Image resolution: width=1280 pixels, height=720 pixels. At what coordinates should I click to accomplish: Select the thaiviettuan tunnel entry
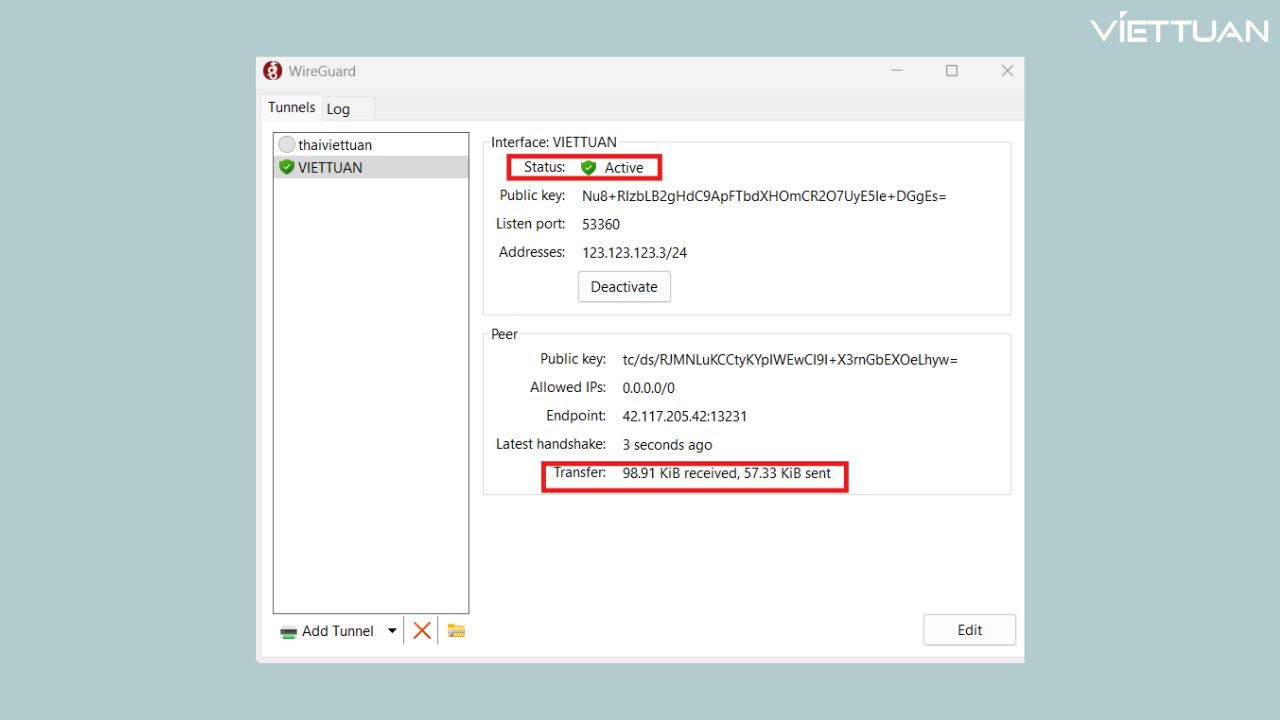coord(335,145)
